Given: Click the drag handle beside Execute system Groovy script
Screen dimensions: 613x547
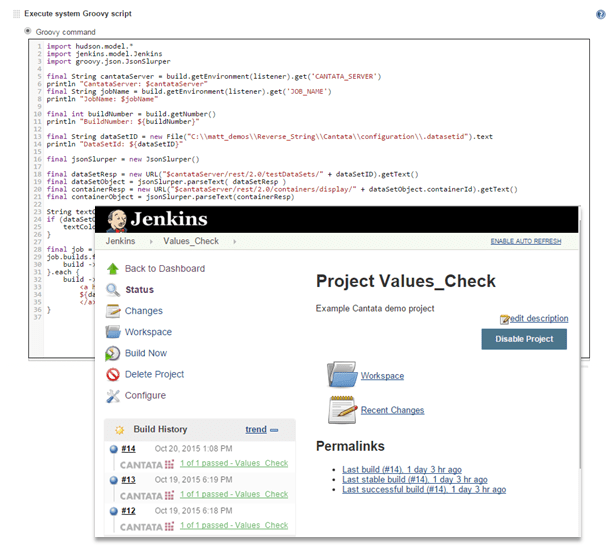Looking at the screenshot, I should 16,14.
